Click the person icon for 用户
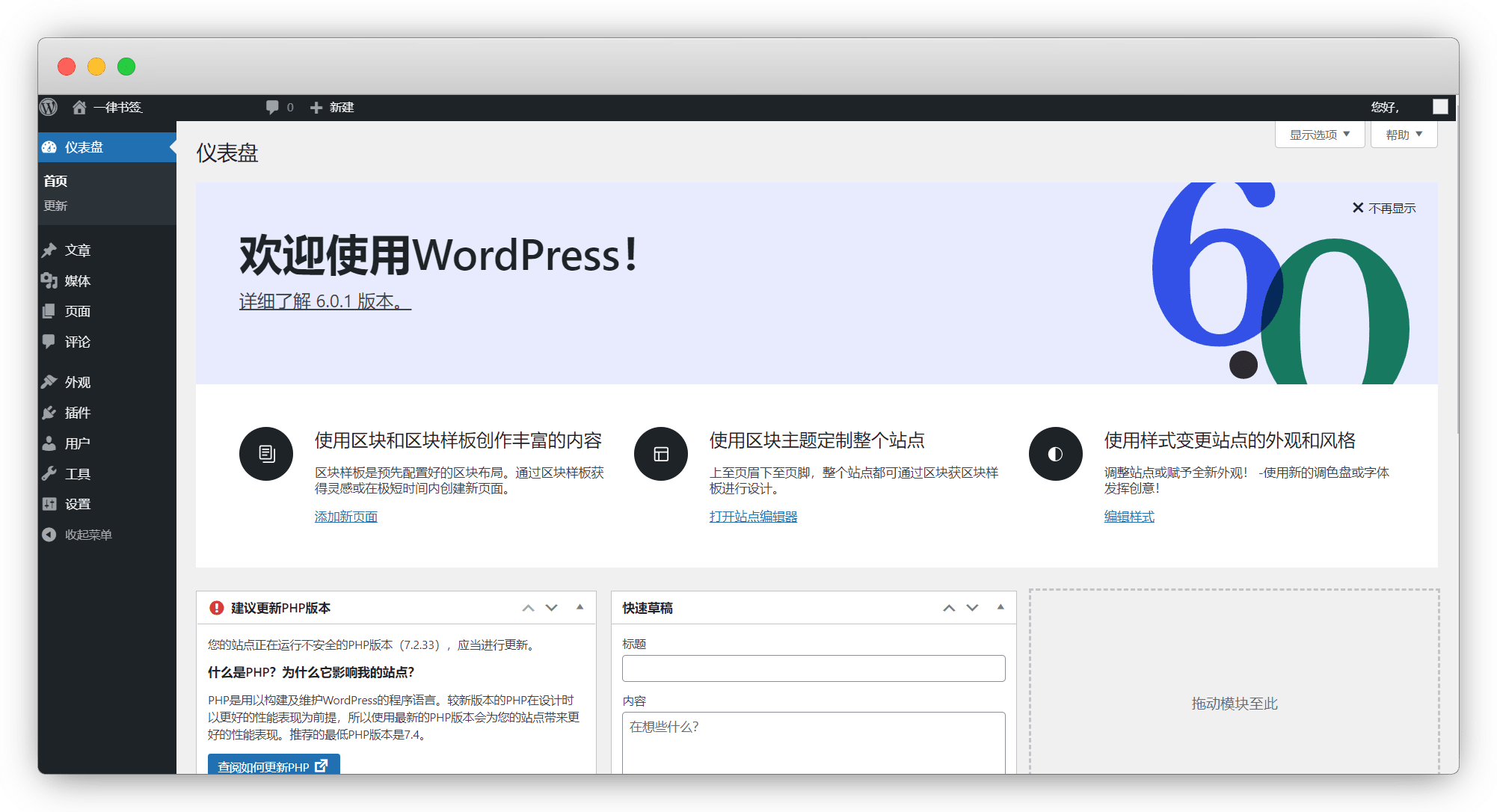 [x=49, y=443]
